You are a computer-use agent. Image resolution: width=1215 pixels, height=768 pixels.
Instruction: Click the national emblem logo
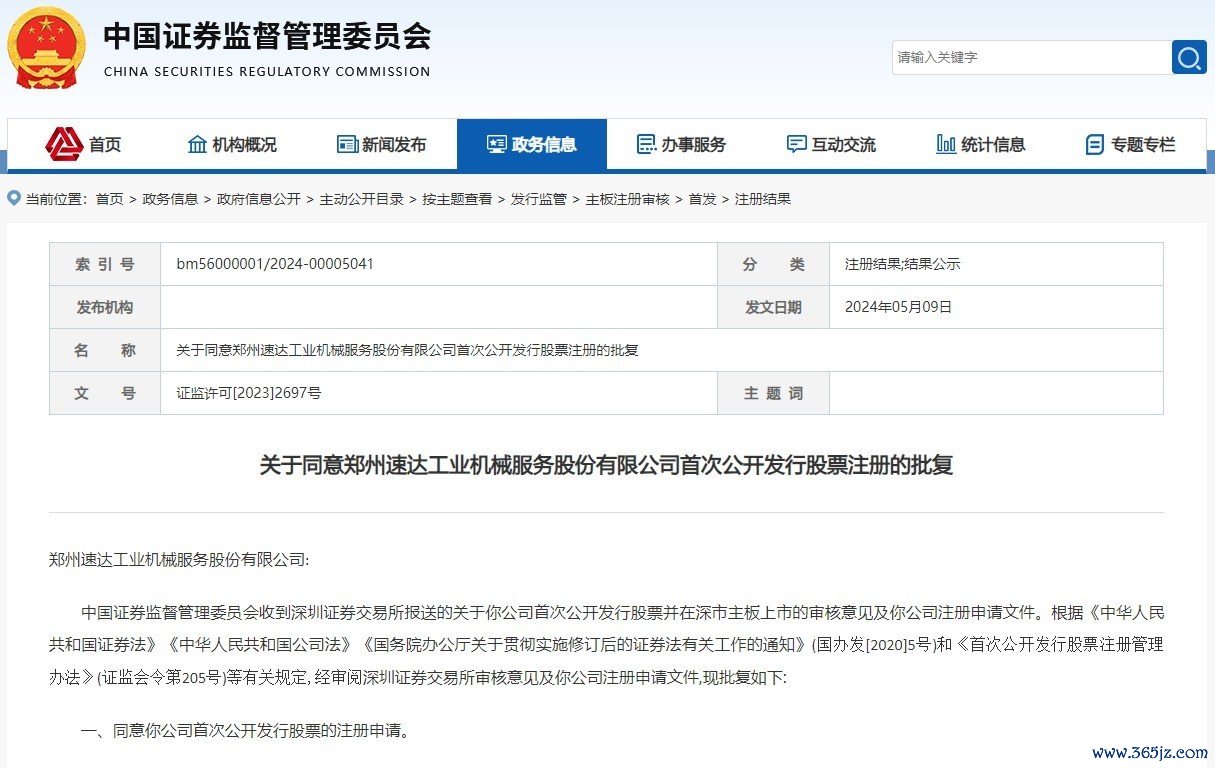pyautogui.click(x=47, y=47)
